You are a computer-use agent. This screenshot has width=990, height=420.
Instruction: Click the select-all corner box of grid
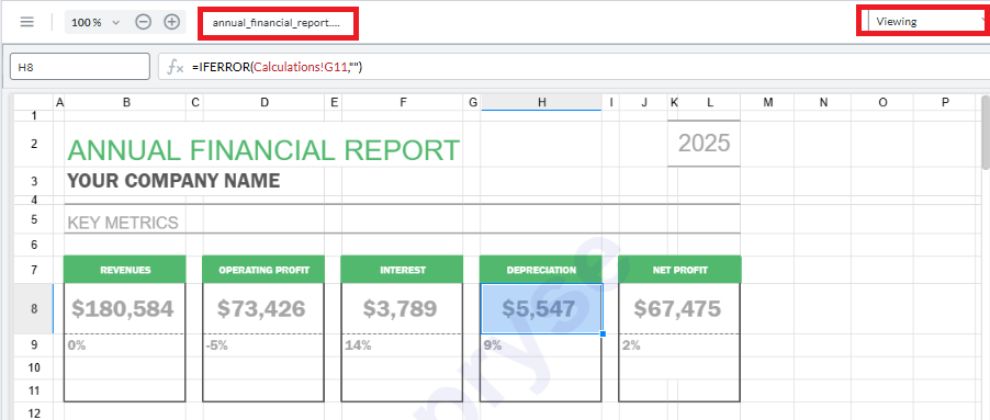click(33, 102)
